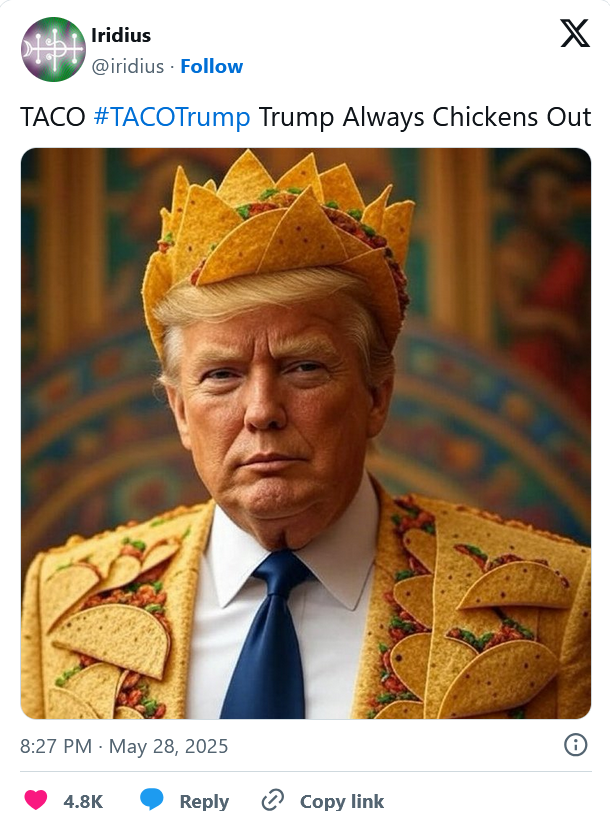Click the X logo in the corner

coord(575,33)
